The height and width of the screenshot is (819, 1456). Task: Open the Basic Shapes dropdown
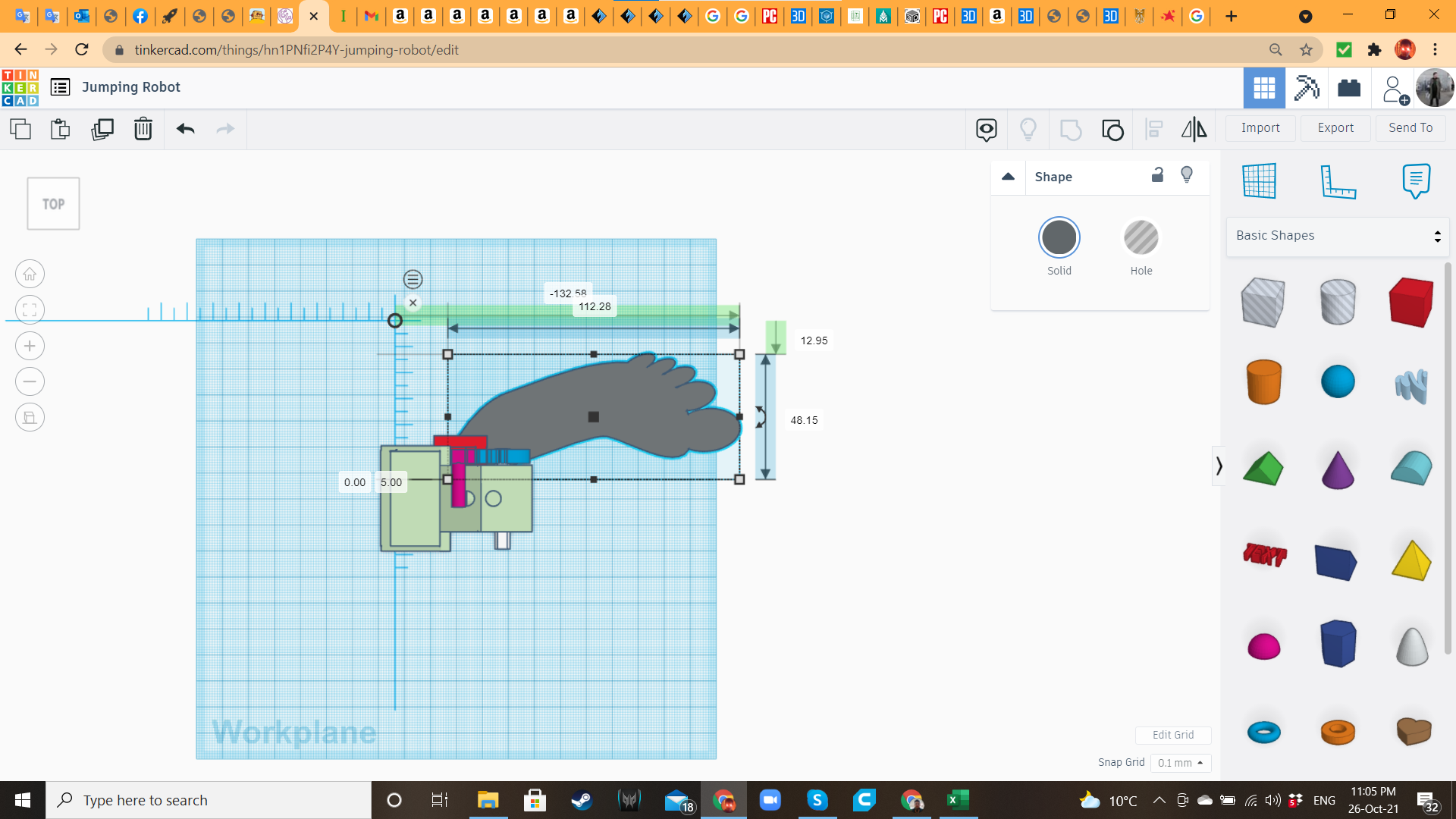[1337, 236]
